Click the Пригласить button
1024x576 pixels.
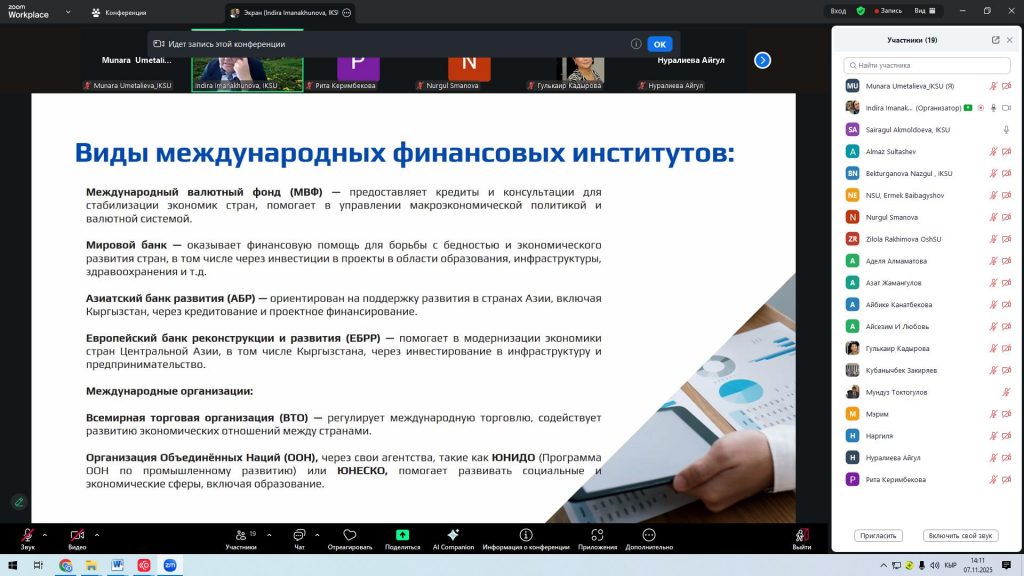(x=879, y=536)
